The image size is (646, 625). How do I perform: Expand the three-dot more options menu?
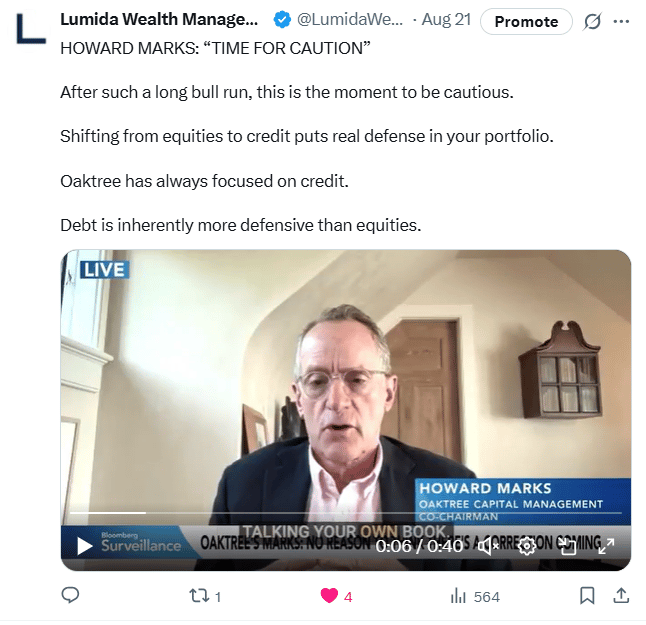click(x=621, y=21)
